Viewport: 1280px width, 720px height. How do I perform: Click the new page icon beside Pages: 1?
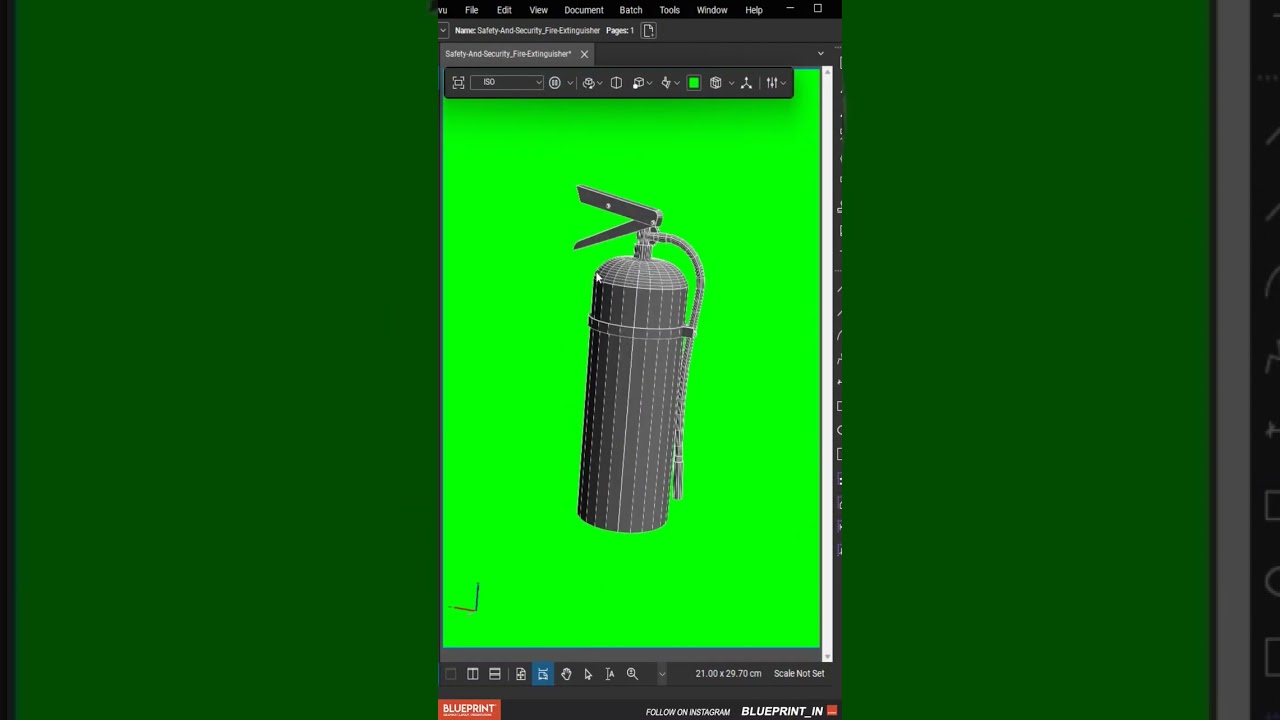pyautogui.click(x=648, y=31)
